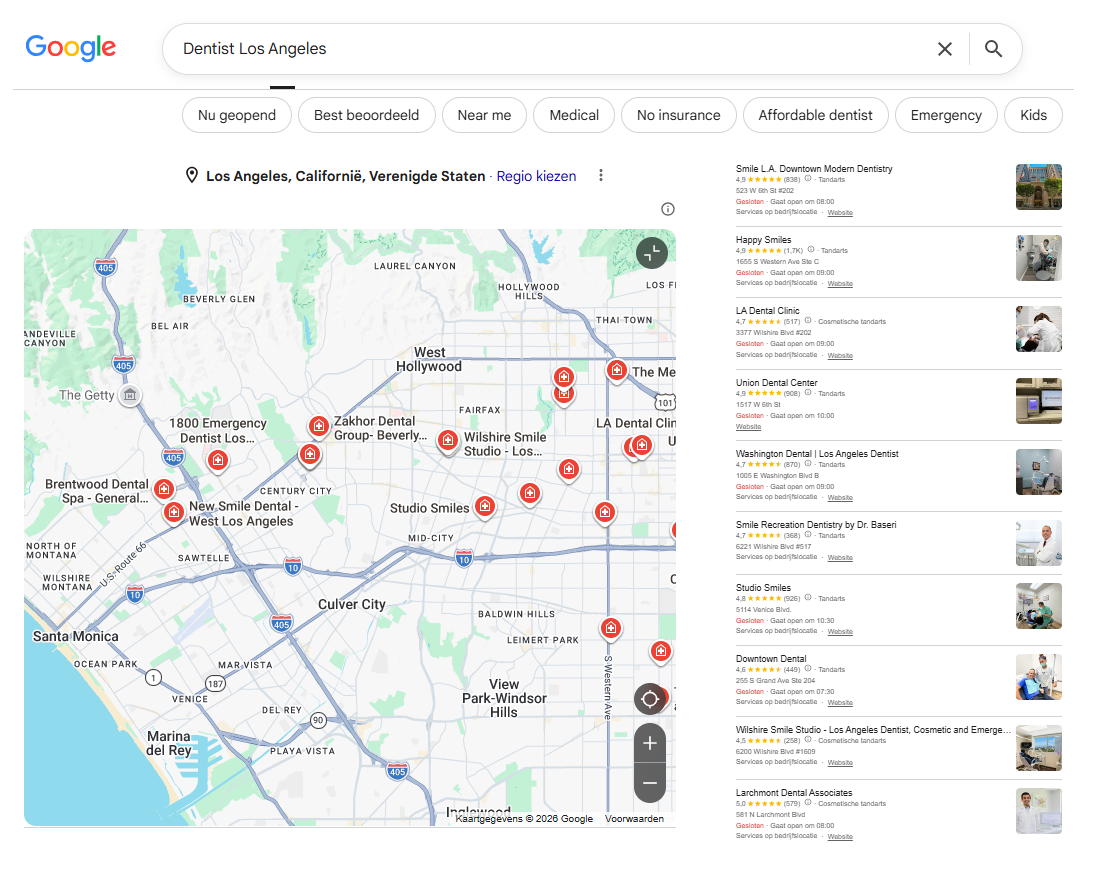The width and height of the screenshot is (1099, 873).
Task: Apply the Near me filter chip
Action: 484,115
